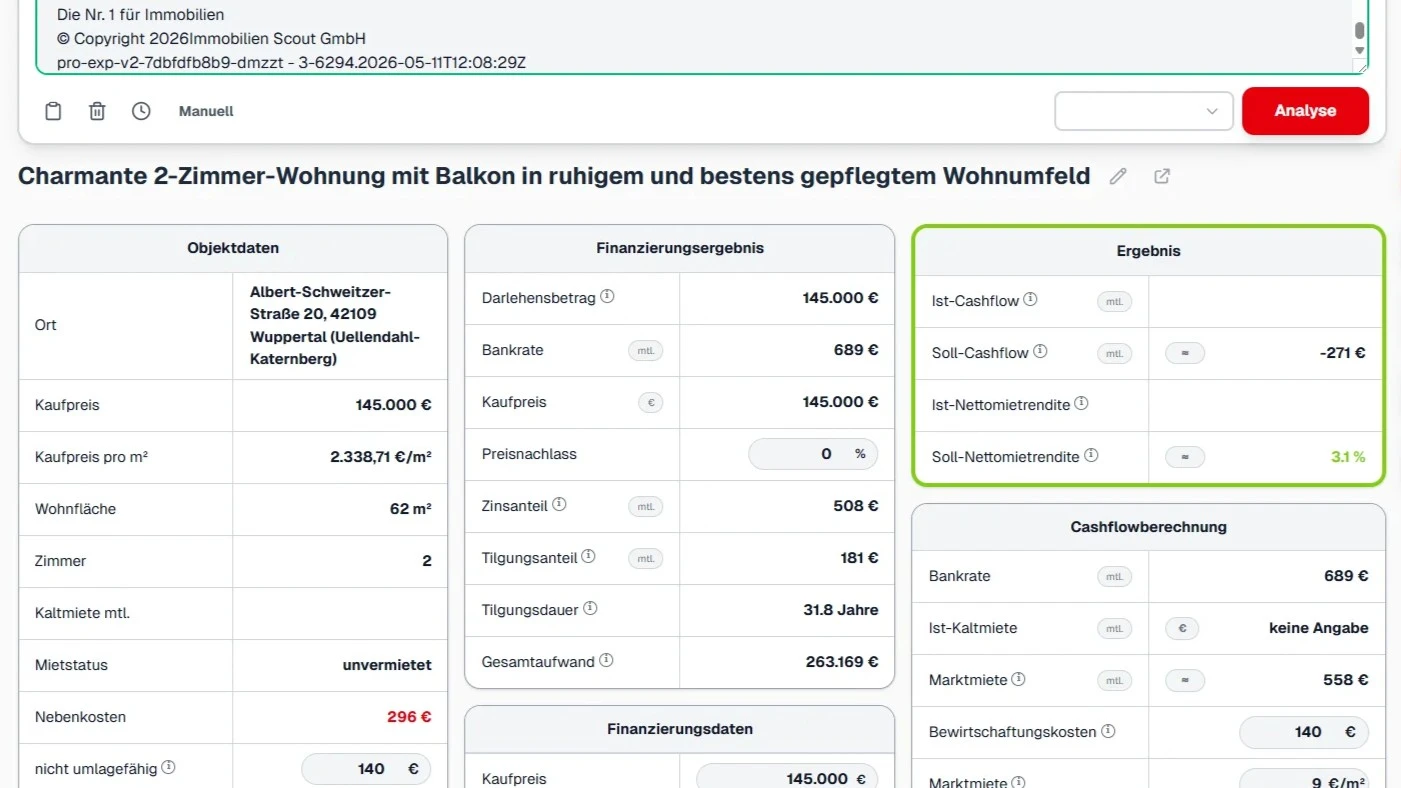Click the Gesamtaufwand value '263.169 €'
Image resolution: width=1401 pixels, height=788 pixels.
coord(842,661)
